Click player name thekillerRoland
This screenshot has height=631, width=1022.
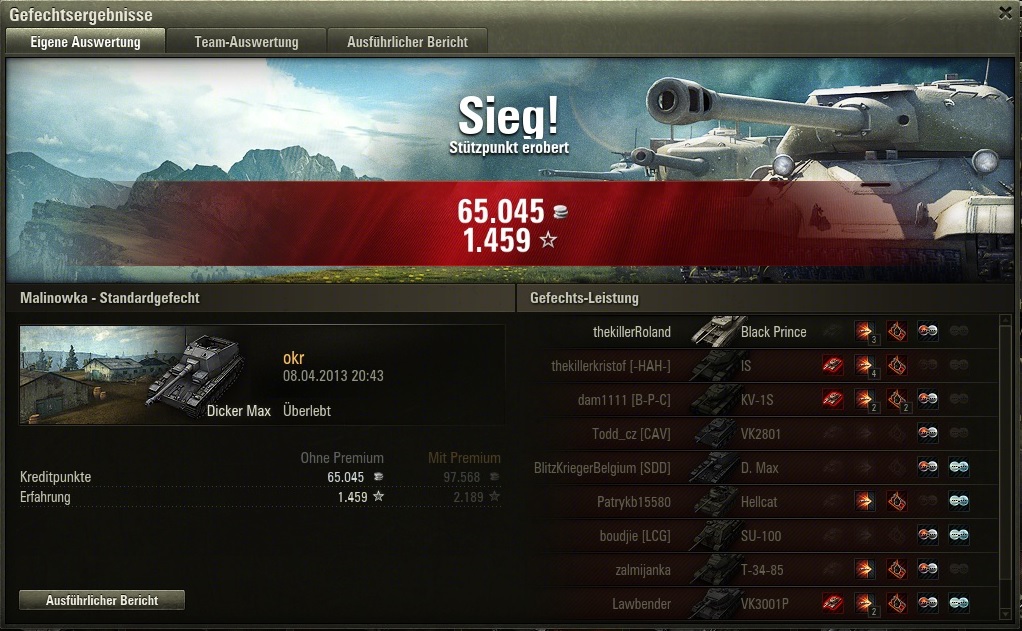tap(632, 332)
